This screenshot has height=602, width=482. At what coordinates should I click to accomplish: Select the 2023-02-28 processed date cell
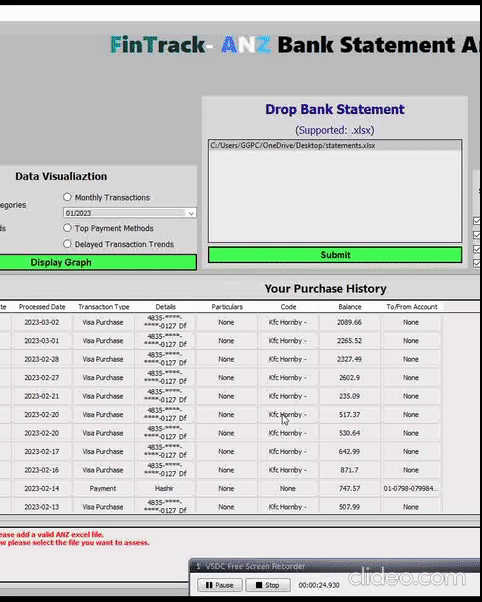(x=41, y=359)
